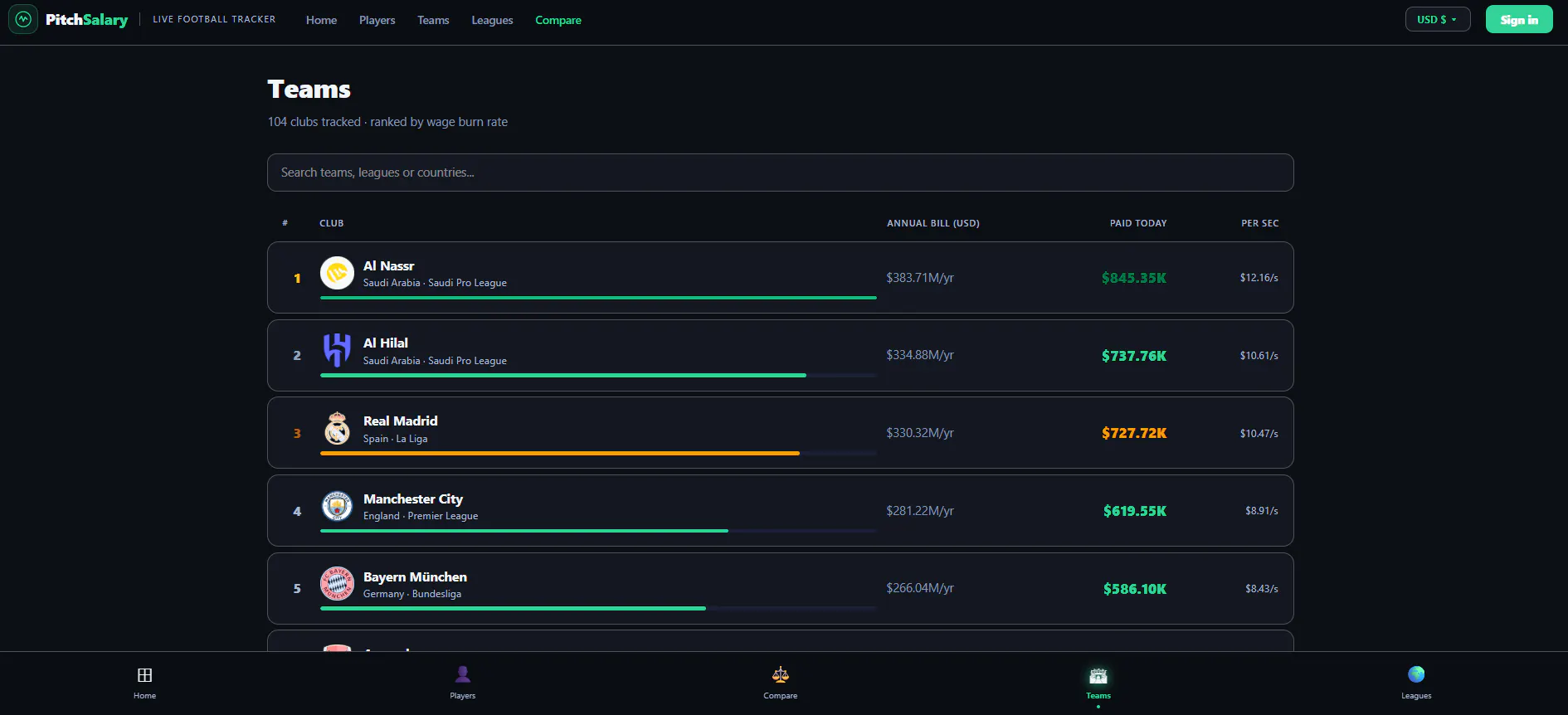Click the PitchSalary logo icon
This screenshot has width=1568, height=715.
click(x=23, y=19)
